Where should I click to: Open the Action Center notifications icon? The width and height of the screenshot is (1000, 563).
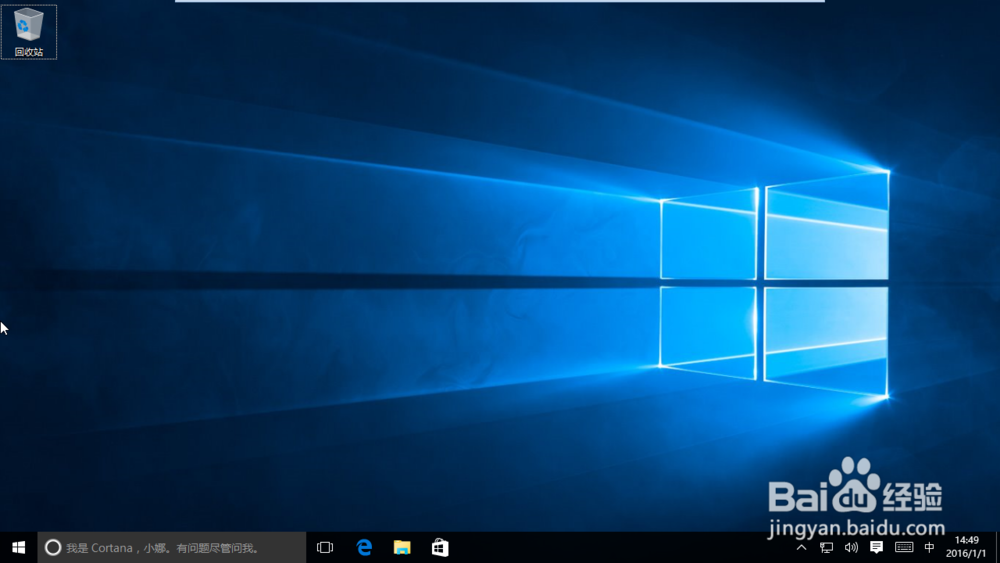pyautogui.click(x=877, y=548)
